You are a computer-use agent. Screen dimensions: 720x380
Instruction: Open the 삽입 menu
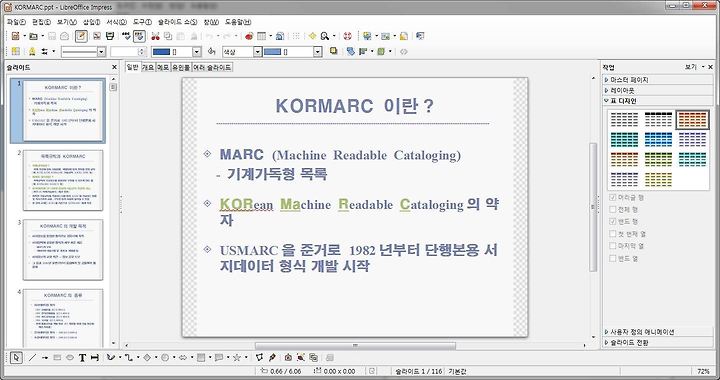point(91,22)
